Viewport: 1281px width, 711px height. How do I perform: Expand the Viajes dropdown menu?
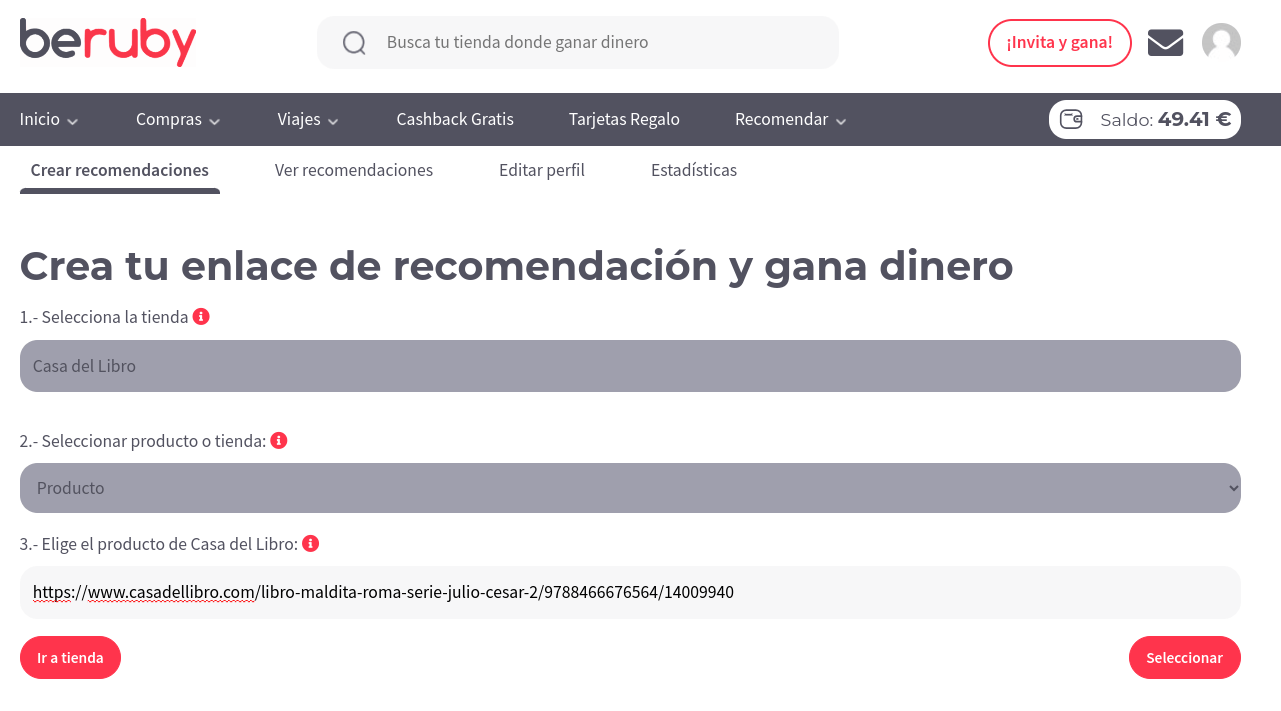coord(308,120)
